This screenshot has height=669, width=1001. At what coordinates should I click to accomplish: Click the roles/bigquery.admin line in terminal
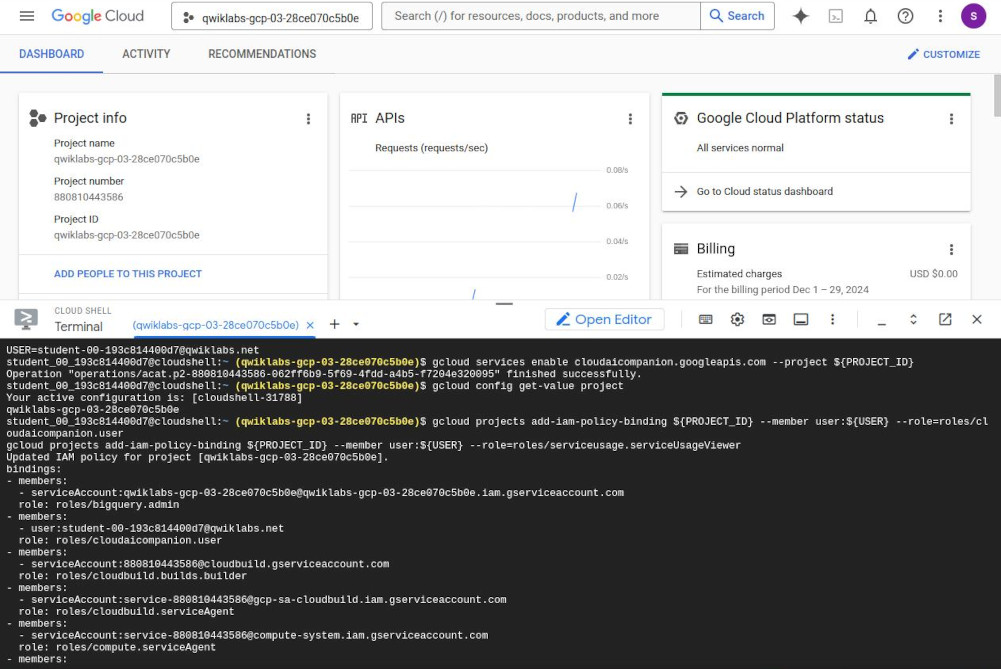99,505
